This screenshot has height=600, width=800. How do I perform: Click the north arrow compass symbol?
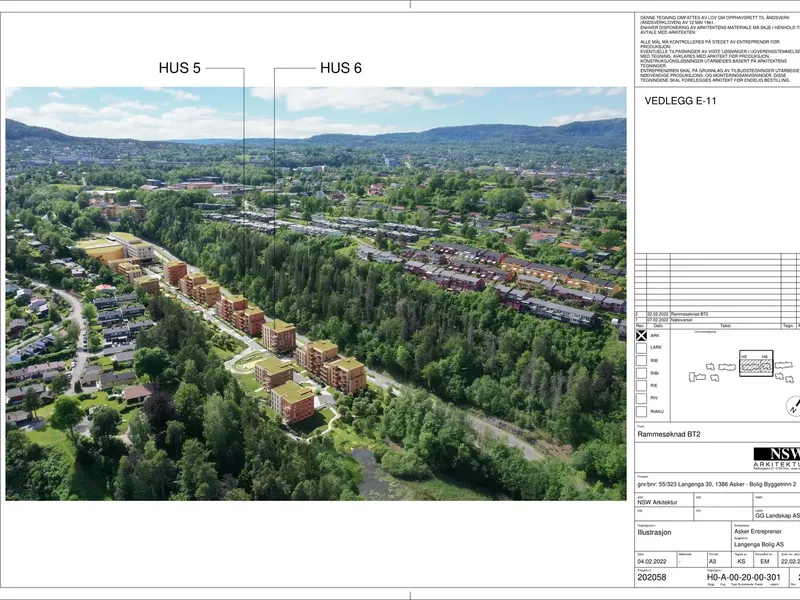(793, 406)
